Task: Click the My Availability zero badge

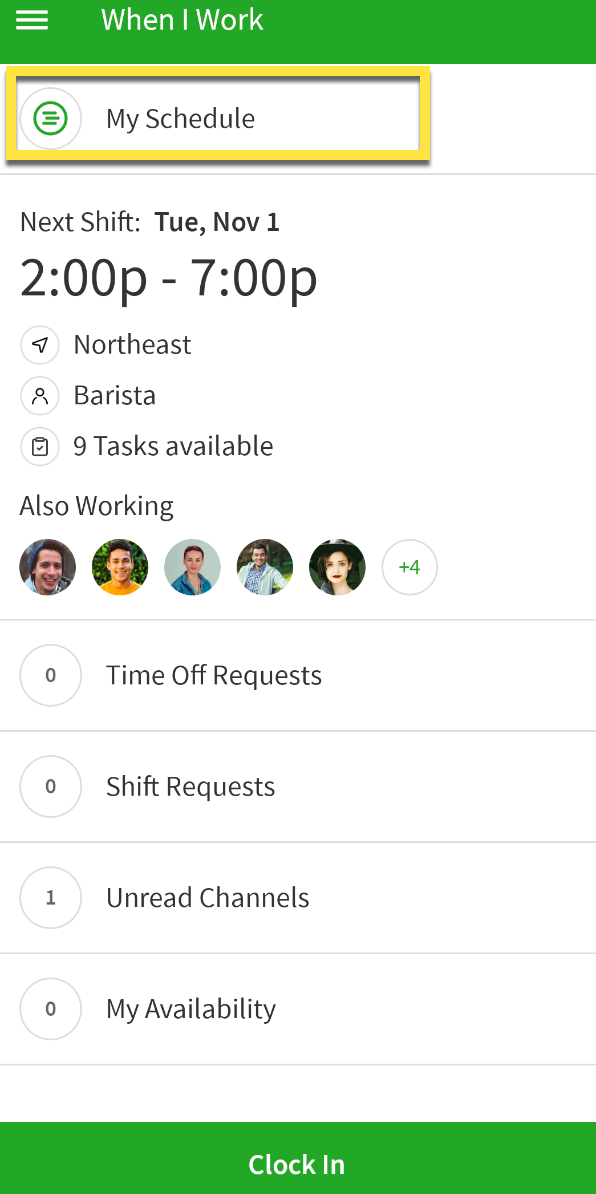Action: coord(50,1008)
